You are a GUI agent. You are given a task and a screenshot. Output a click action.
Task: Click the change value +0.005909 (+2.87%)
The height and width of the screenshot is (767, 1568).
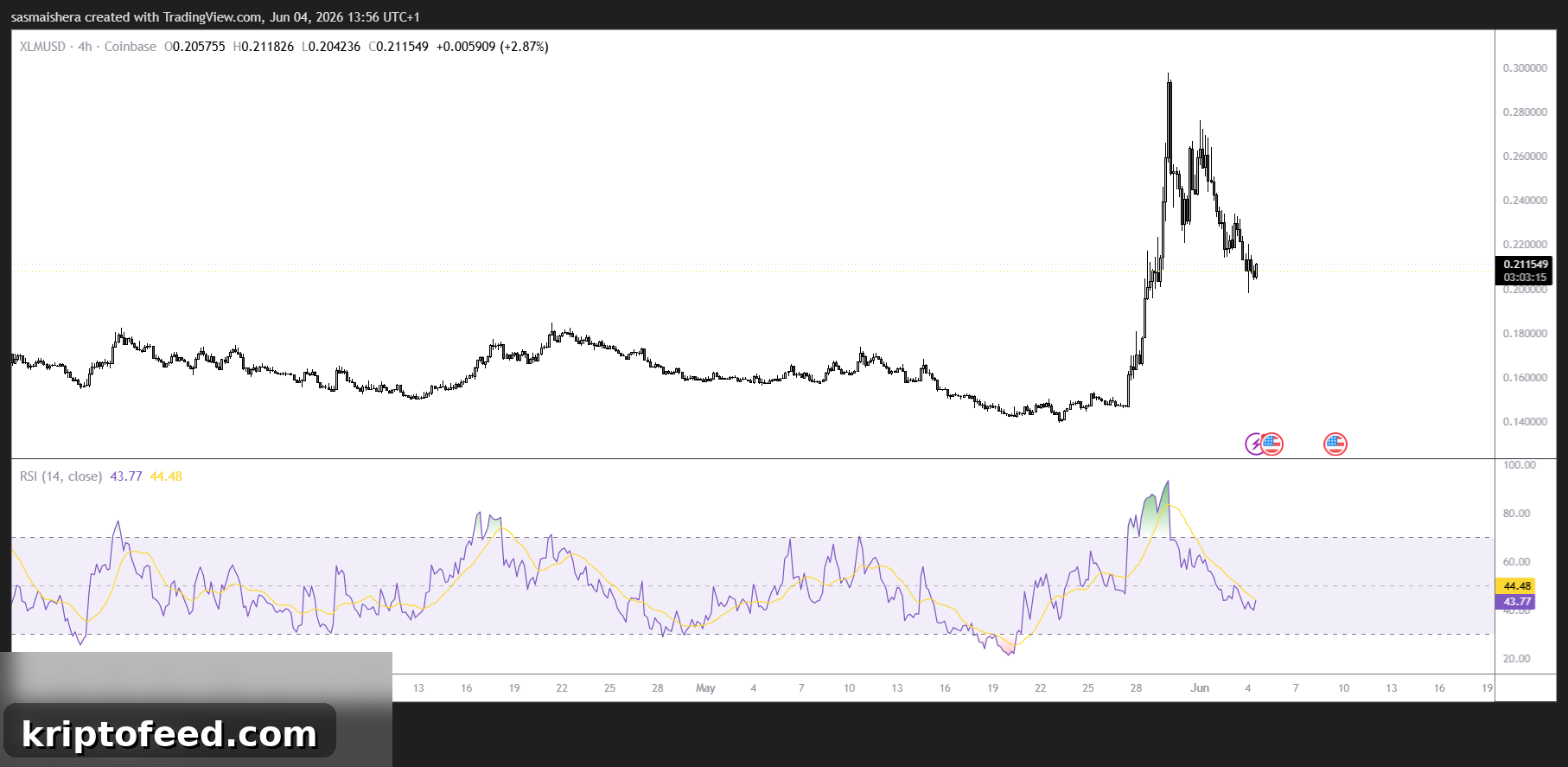click(x=492, y=47)
